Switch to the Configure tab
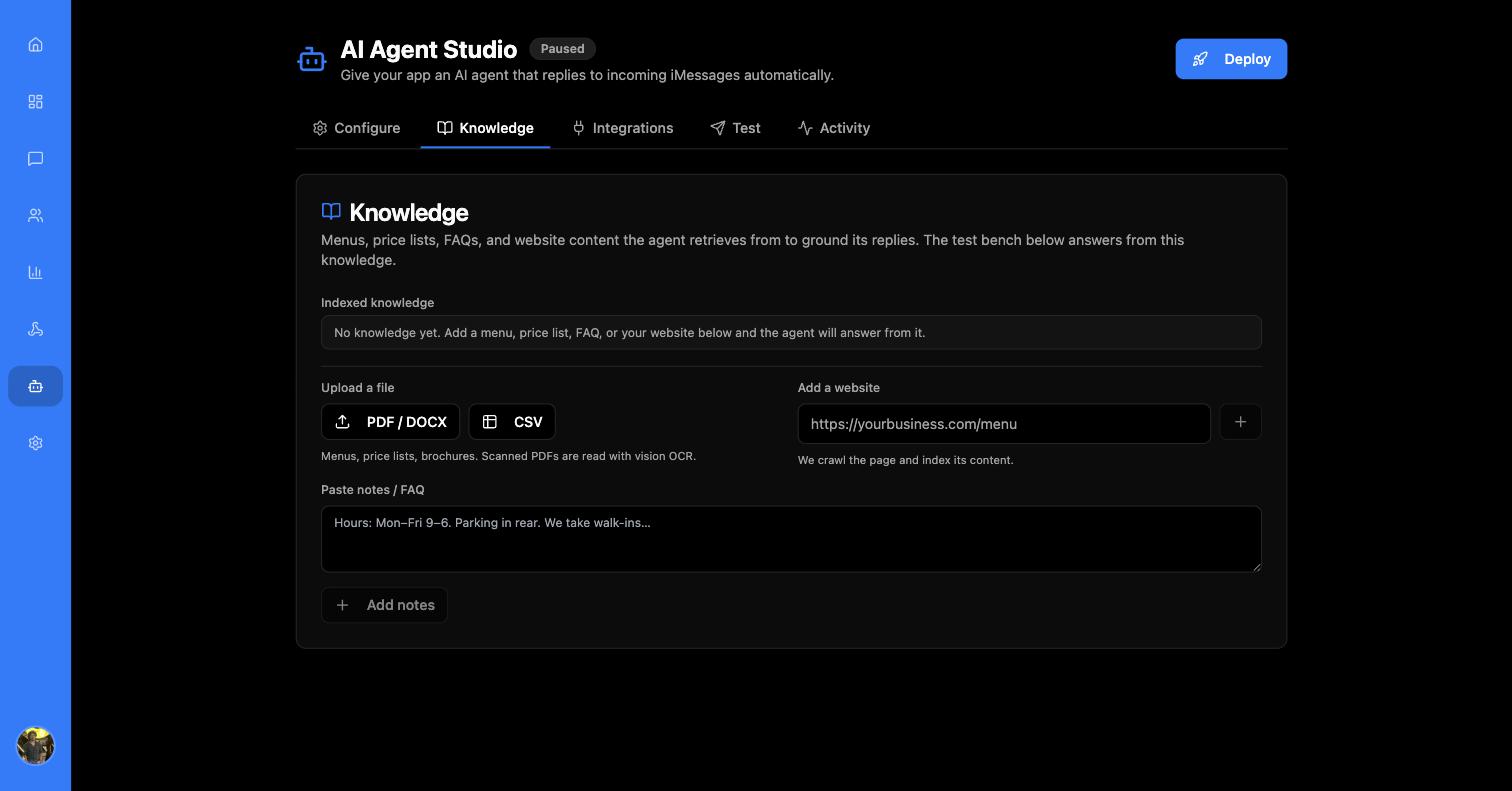This screenshot has height=791, width=1512. pyautogui.click(x=357, y=128)
